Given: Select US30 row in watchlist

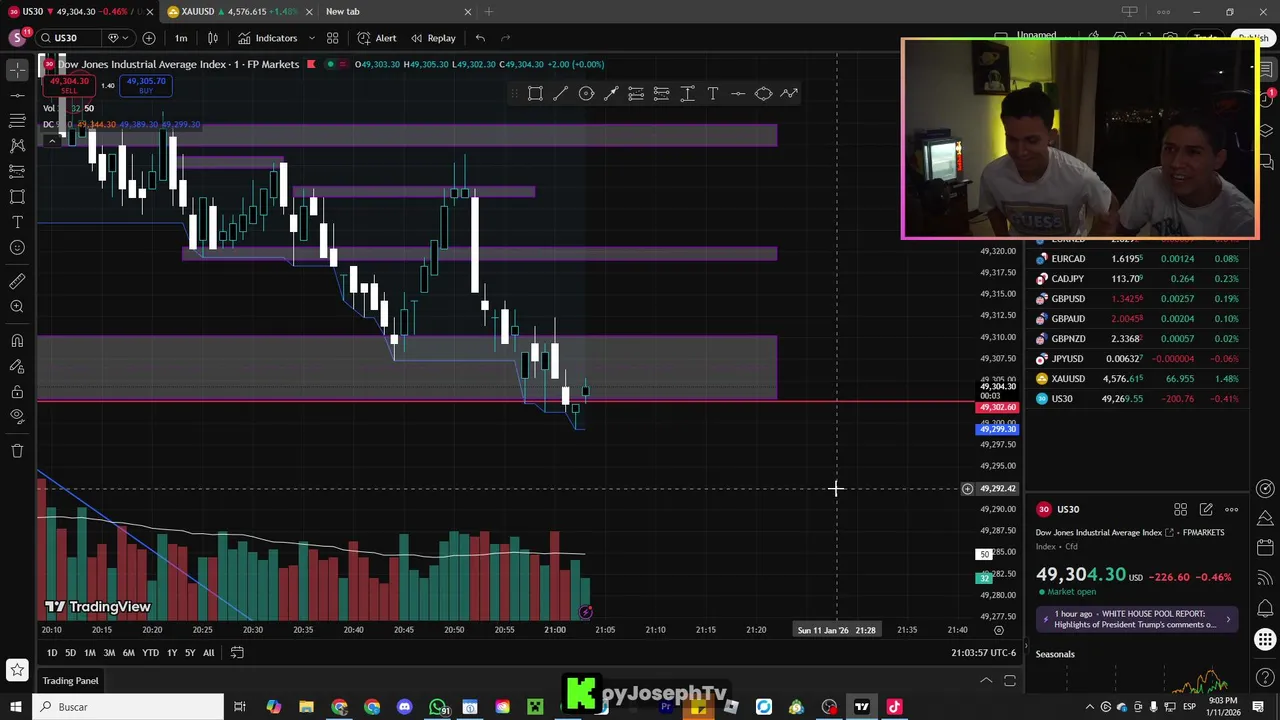Looking at the screenshot, I should [1138, 399].
